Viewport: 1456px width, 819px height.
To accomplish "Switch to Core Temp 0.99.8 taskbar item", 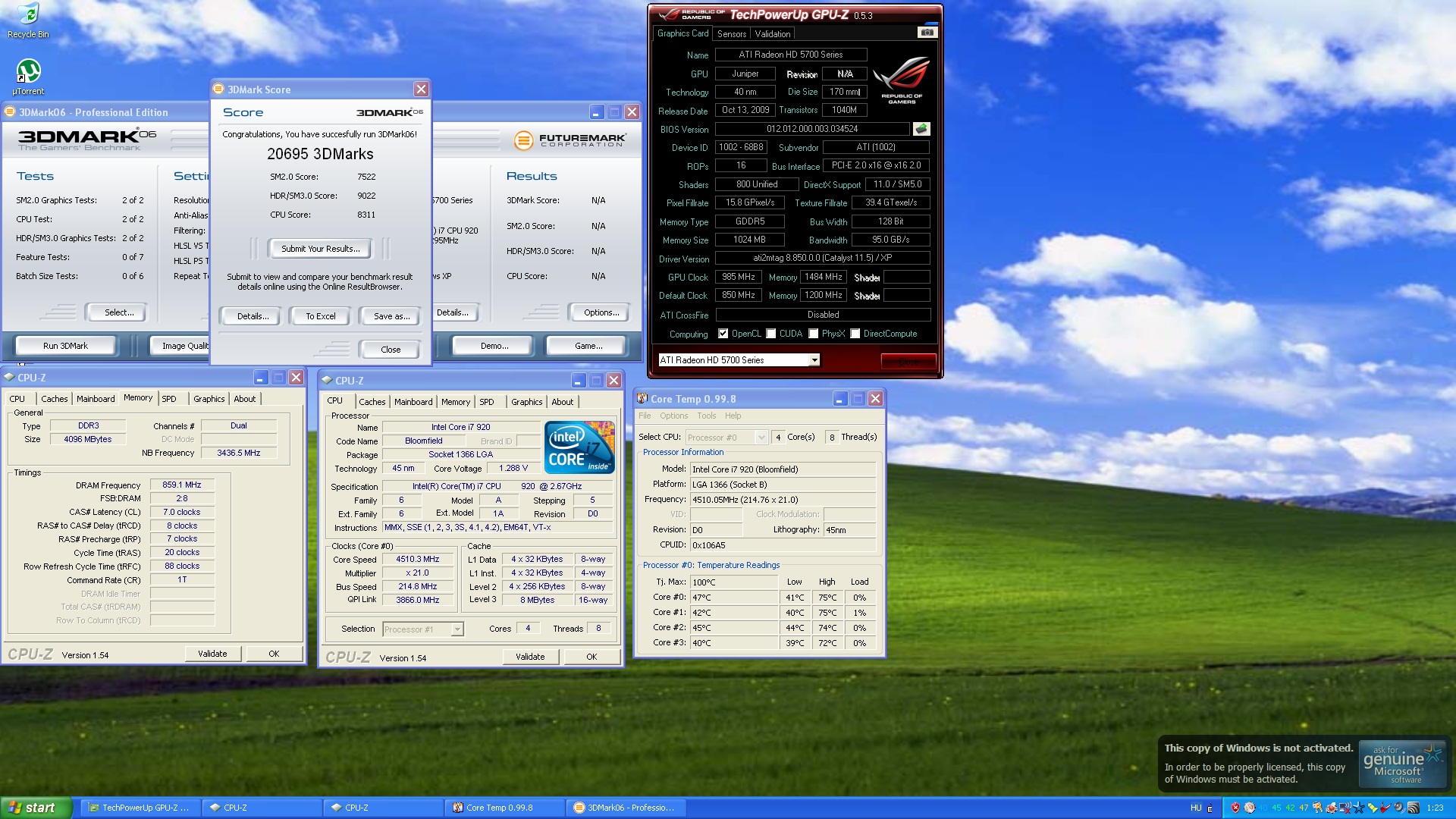I will [504, 808].
